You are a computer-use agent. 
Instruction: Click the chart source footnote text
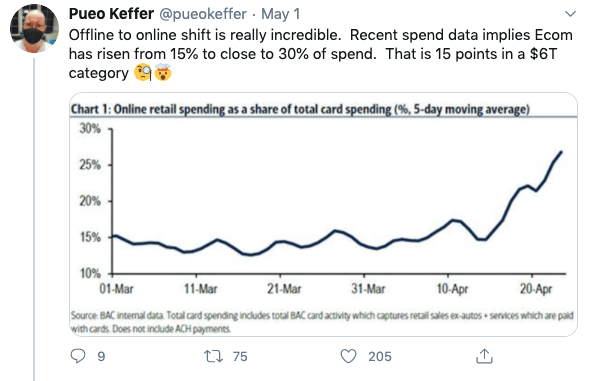point(322,322)
